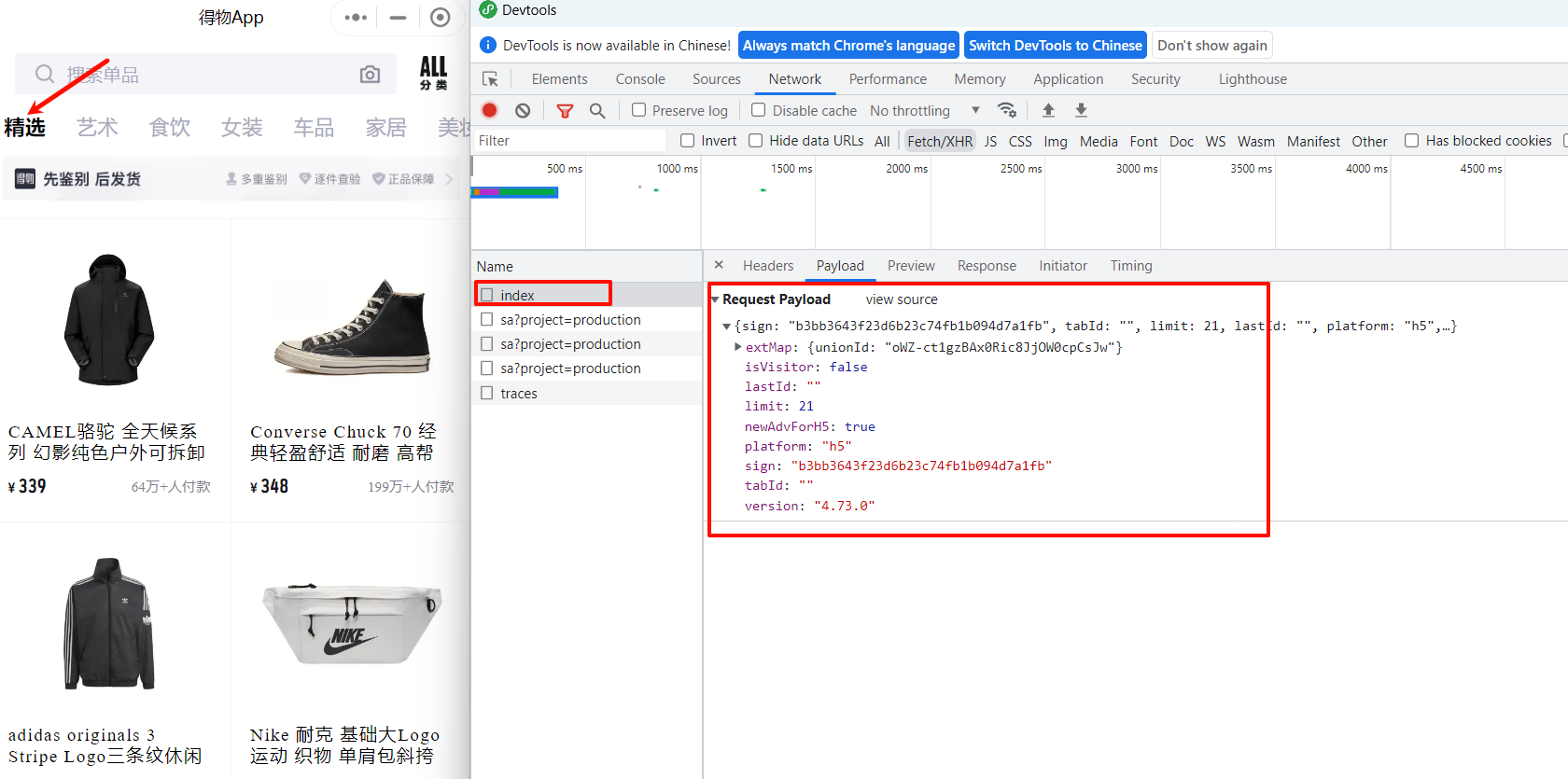Check the Invert filter checkbox

tap(688, 141)
